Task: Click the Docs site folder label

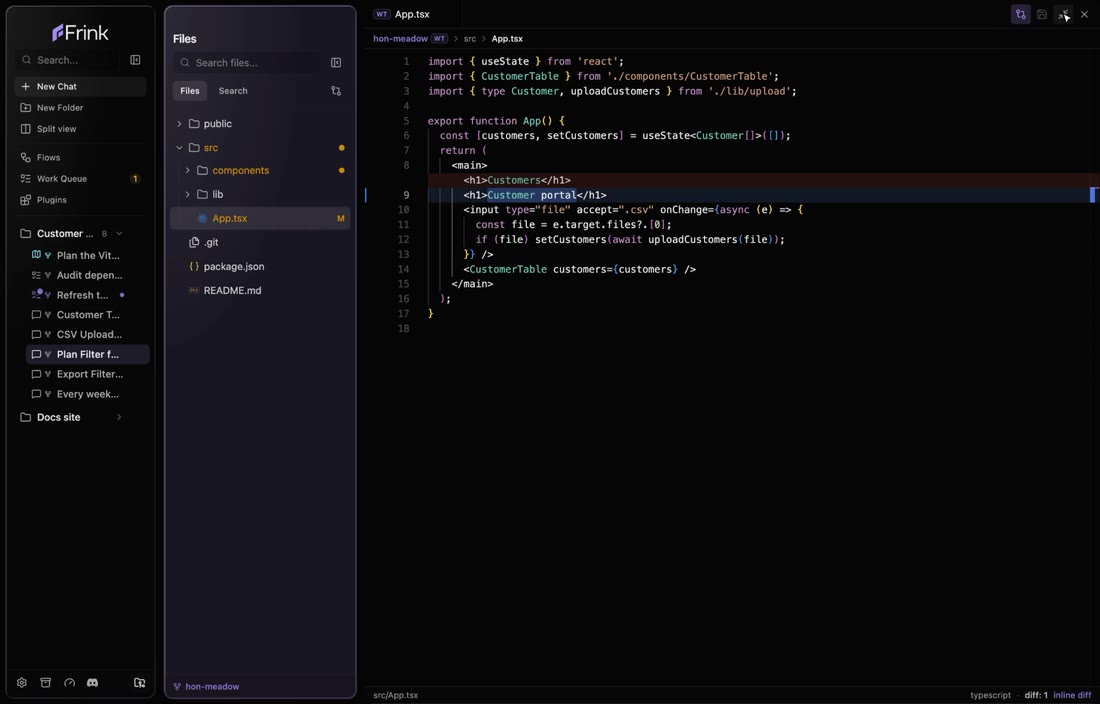Action: (x=59, y=417)
